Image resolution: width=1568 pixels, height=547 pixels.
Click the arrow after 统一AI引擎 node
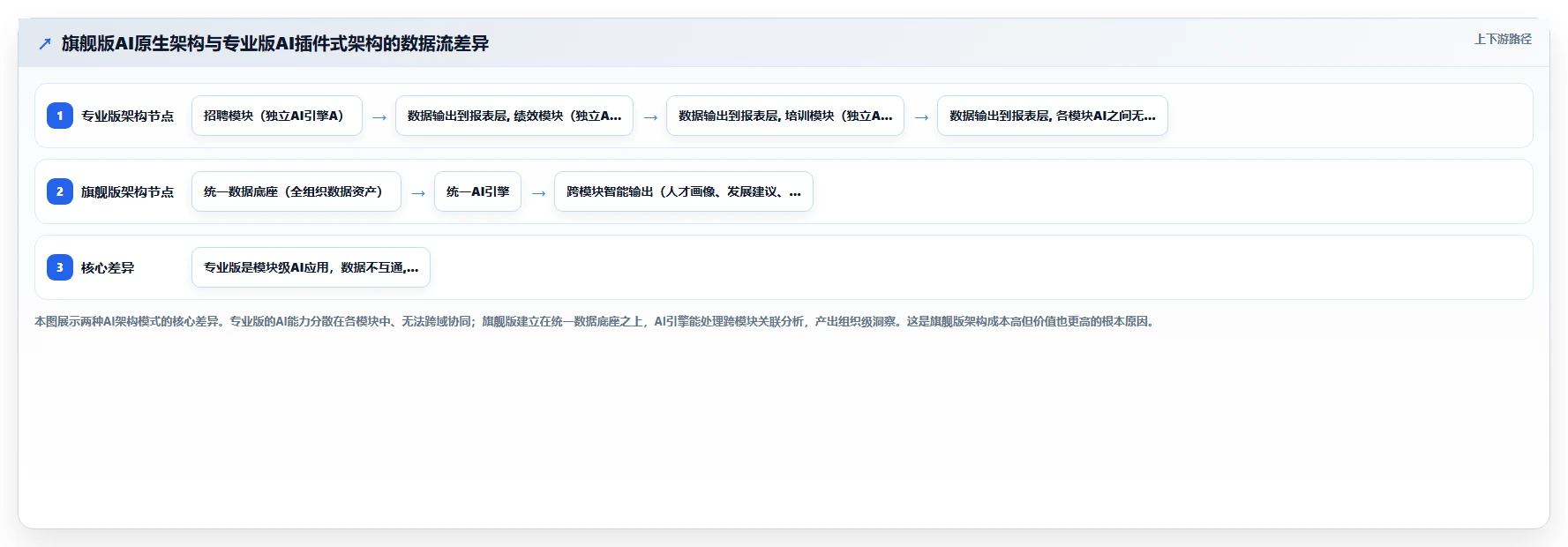click(538, 192)
